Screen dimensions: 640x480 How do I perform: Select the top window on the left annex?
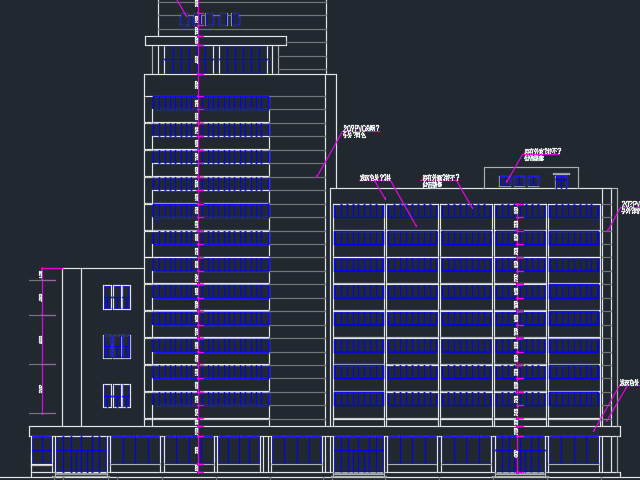(x=117, y=298)
